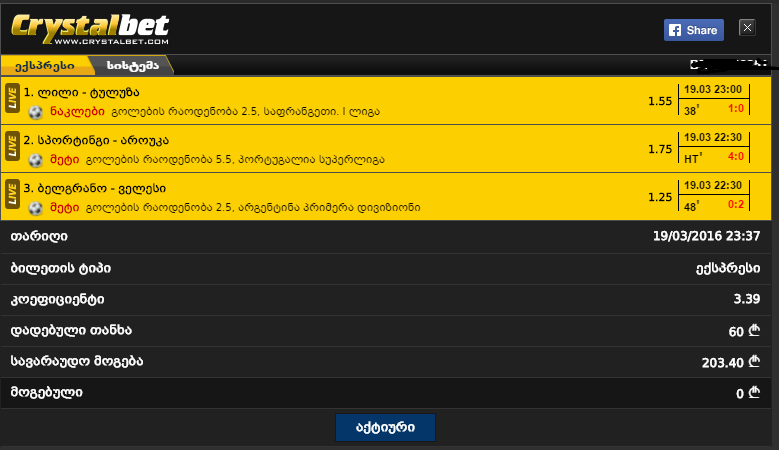This screenshot has height=450, width=779.
Task: Click the LIVE badge on სპორტინგი - აროუკა
Action: tap(12, 147)
